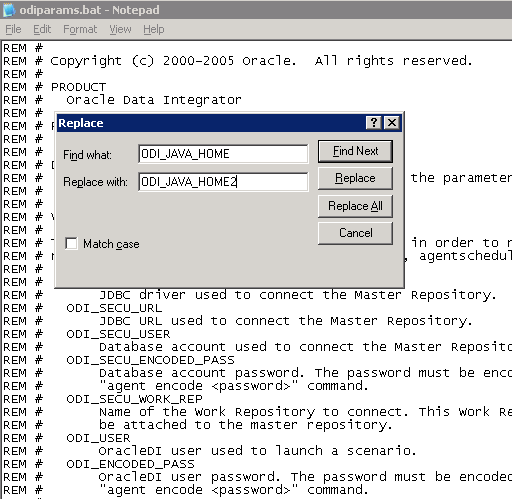512x499 pixels.
Task: Click the be attached to the master repository line
Action: click(x=246, y=425)
